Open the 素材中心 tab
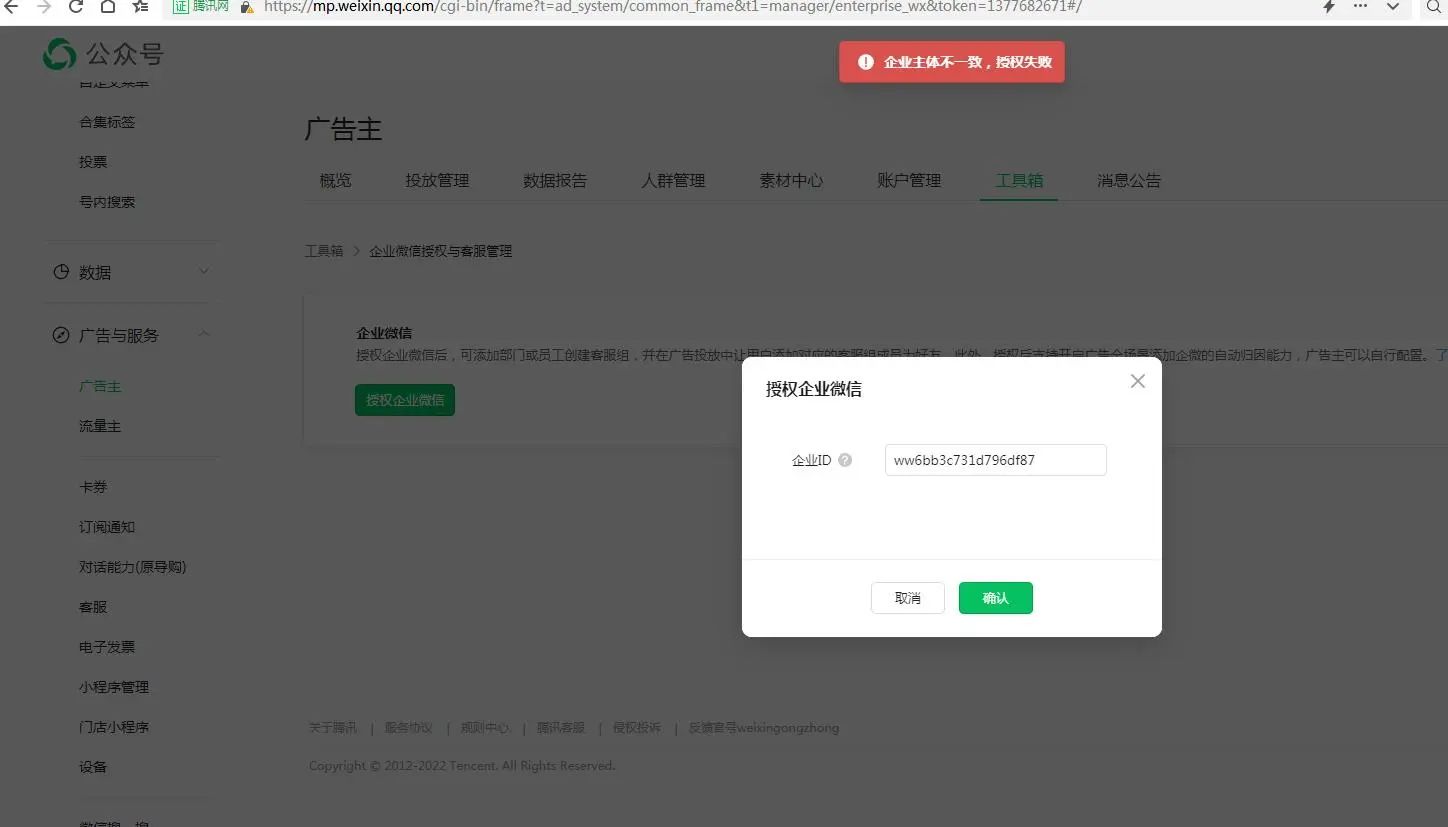 [791, 181]
